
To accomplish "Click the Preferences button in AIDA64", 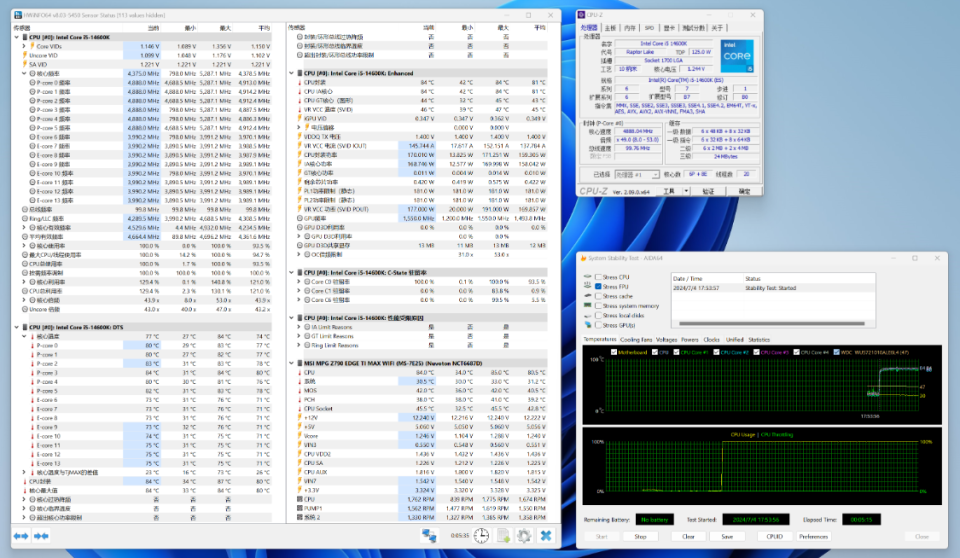I will coord(813,537).
